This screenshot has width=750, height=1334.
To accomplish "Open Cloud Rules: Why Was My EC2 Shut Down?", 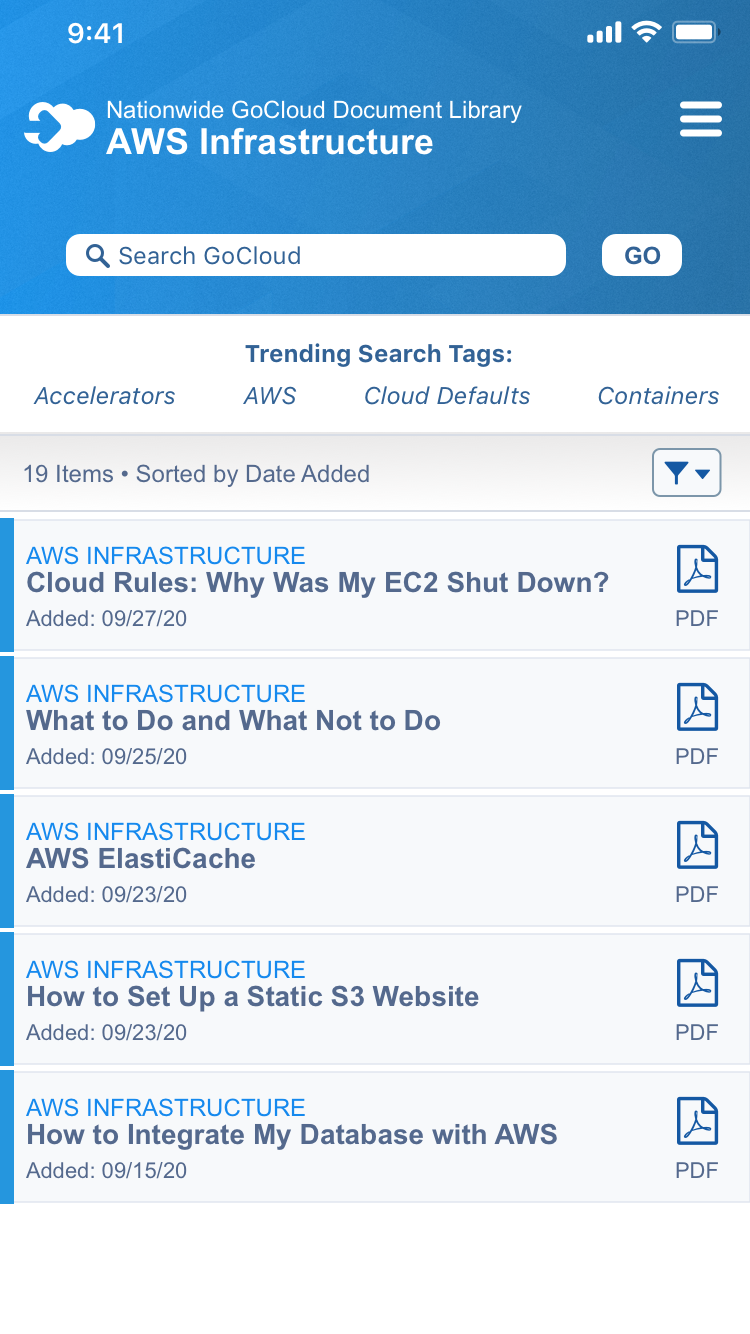I will point(317,583).
